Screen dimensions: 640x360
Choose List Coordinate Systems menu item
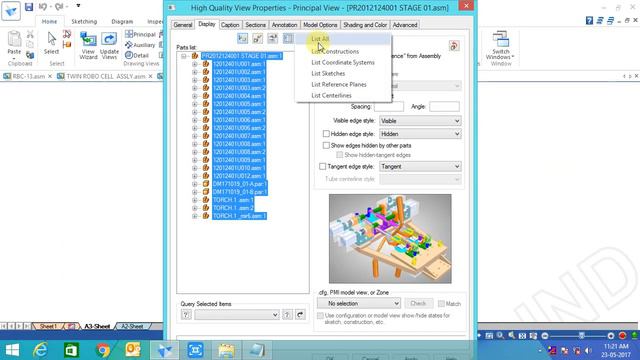point(343,62)
